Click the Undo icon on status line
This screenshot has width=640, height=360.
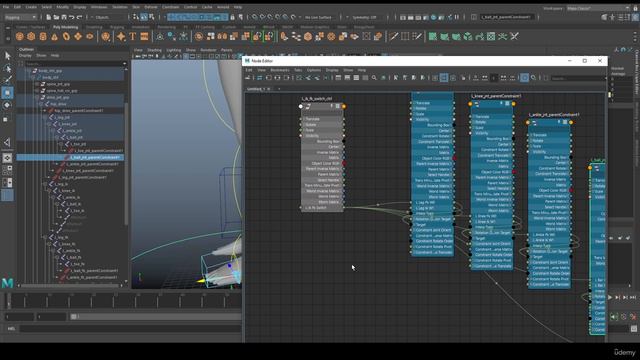click(72, 17)
